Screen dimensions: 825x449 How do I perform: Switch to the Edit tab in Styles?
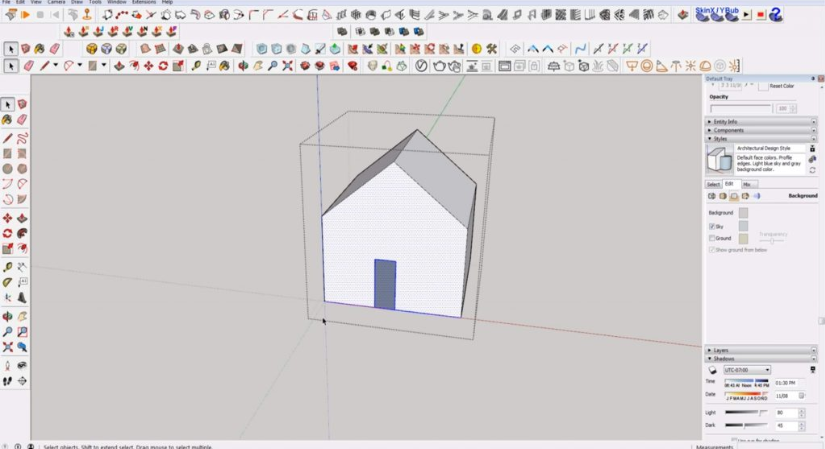tap(729, 184)
